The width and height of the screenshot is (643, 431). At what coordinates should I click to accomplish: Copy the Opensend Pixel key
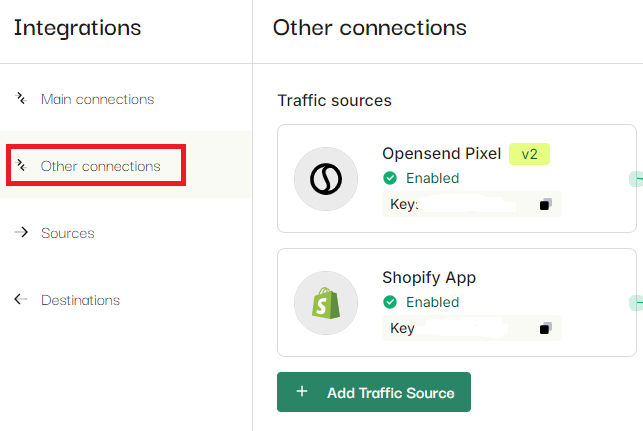546,204
